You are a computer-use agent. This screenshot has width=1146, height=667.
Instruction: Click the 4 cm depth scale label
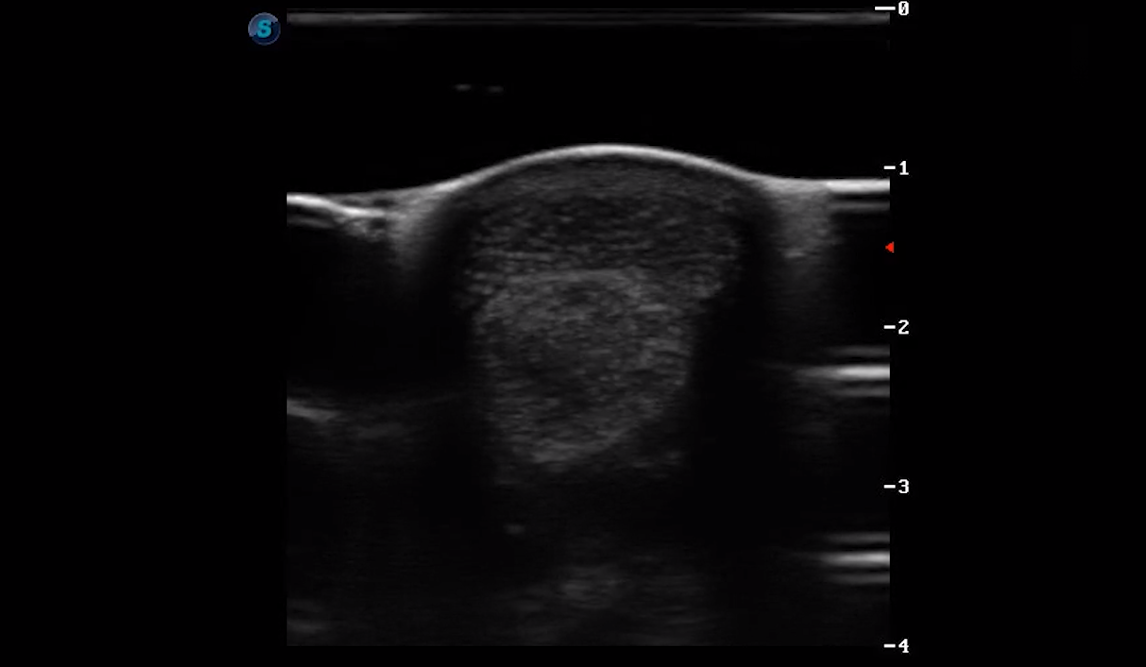pyautogui.click(x=904, y=646)
